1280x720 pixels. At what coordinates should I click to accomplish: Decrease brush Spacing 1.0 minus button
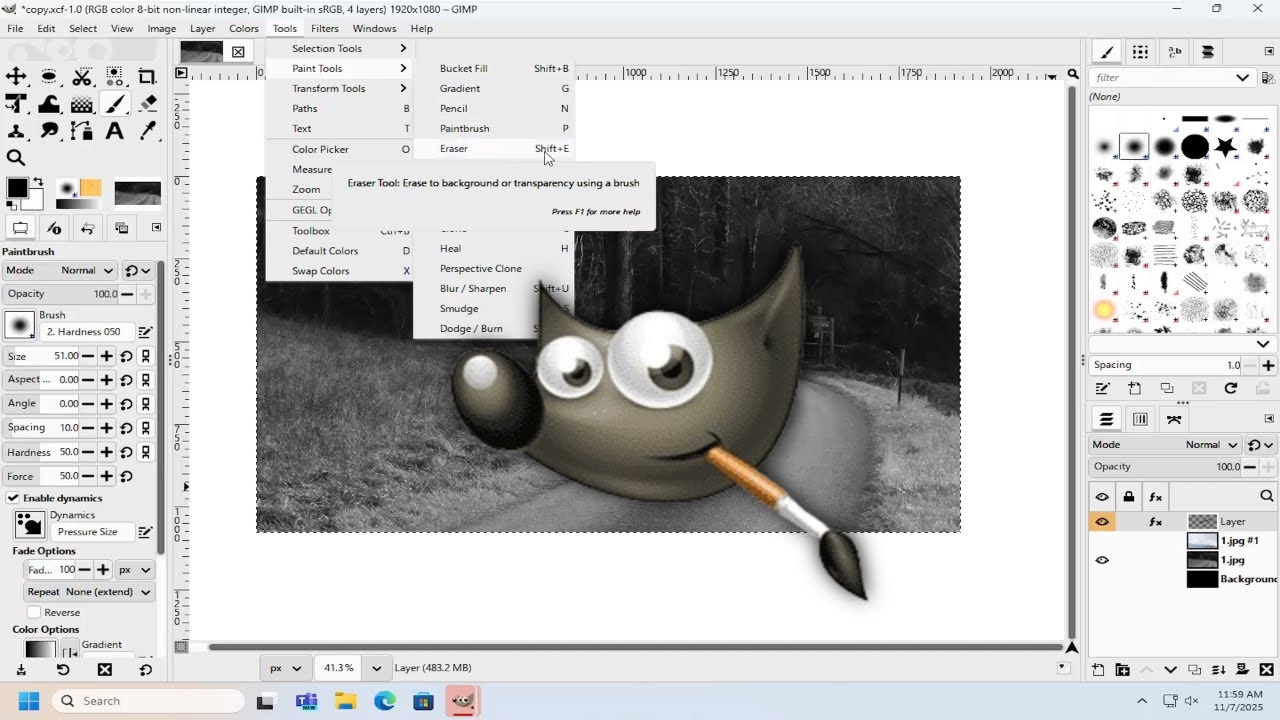pos(1250,365)
